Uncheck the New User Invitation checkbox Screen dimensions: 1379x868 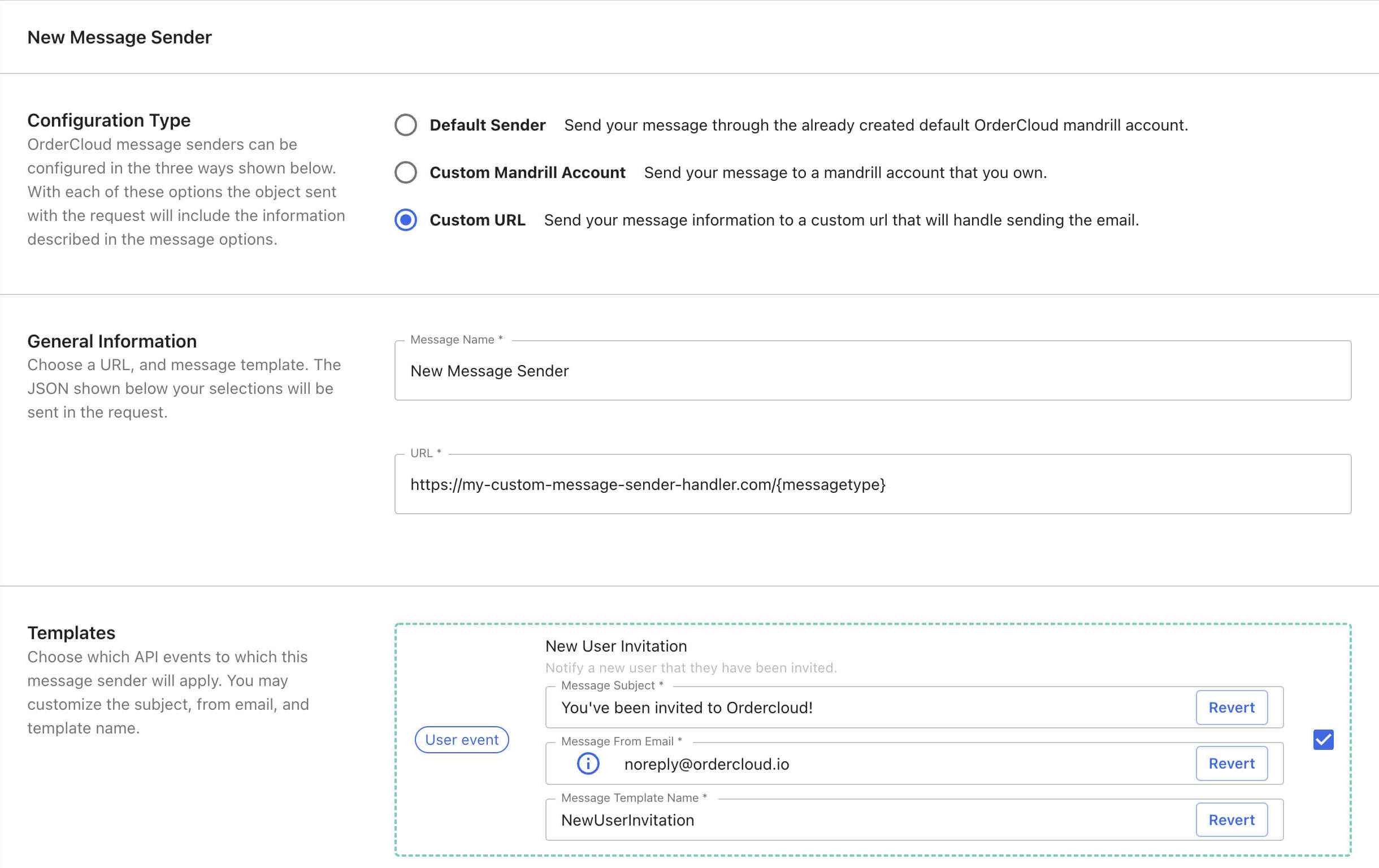pos(1323,739)
